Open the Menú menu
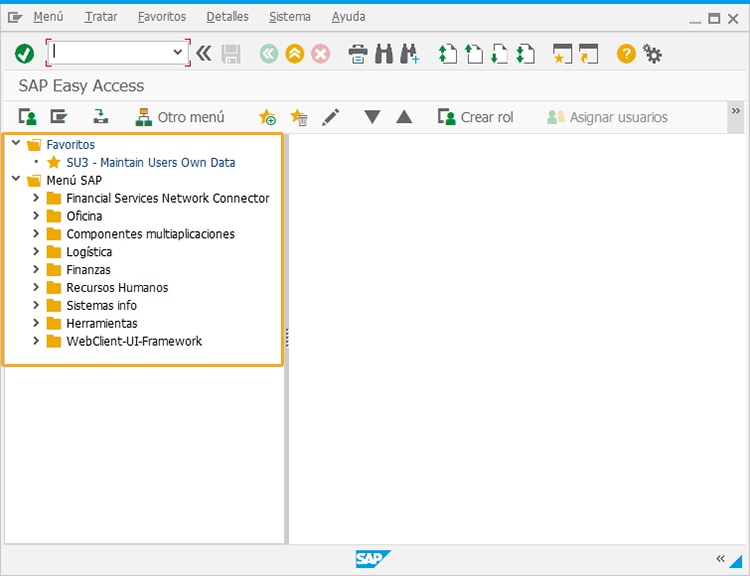The height and width of the screenshot is (576, 750). coord(48,17)
